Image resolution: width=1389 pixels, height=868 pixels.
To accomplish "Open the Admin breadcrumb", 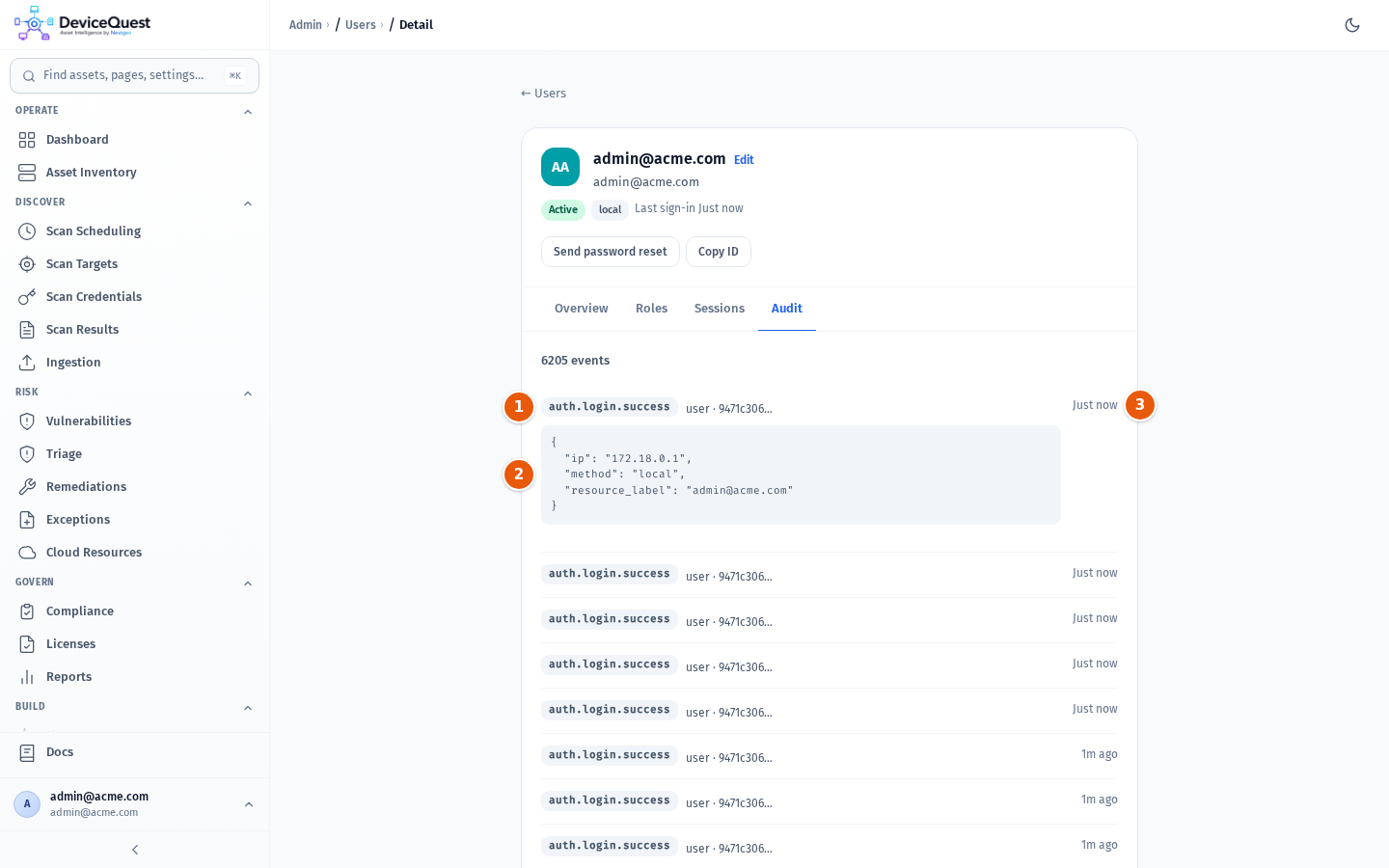I will 306,25.
